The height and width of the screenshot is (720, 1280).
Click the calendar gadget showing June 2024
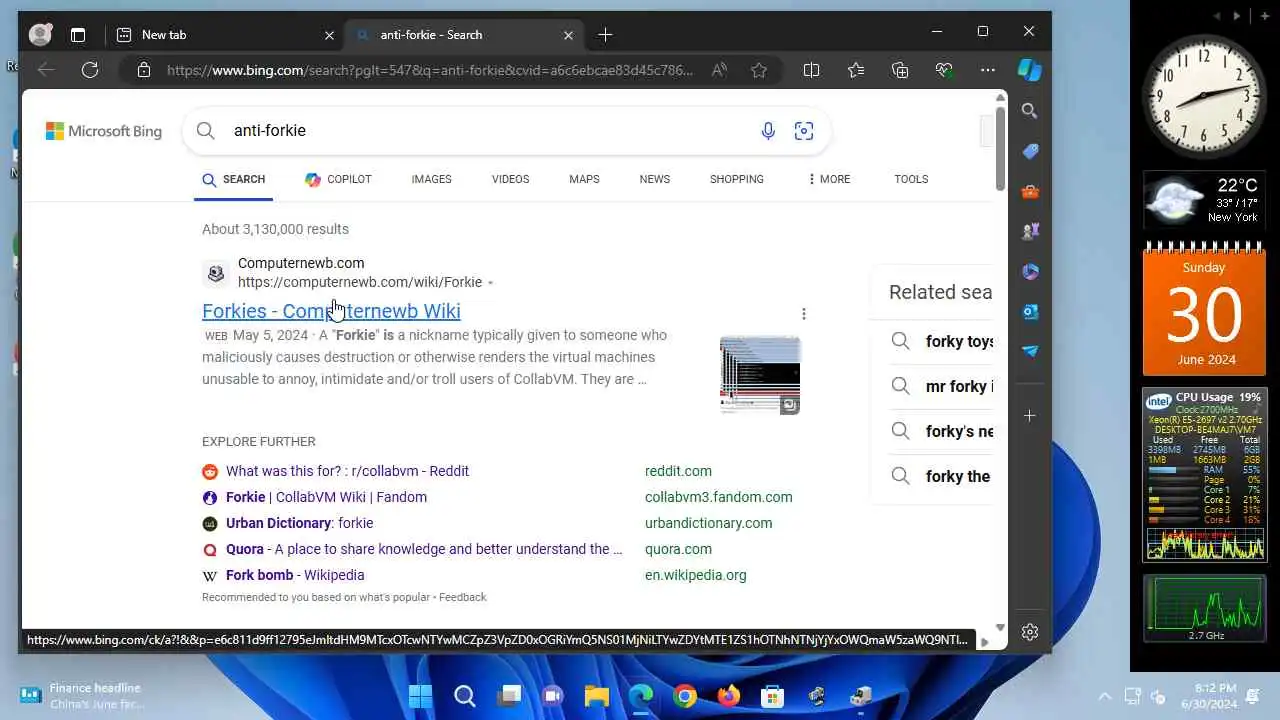click(x=1204, y=309)
